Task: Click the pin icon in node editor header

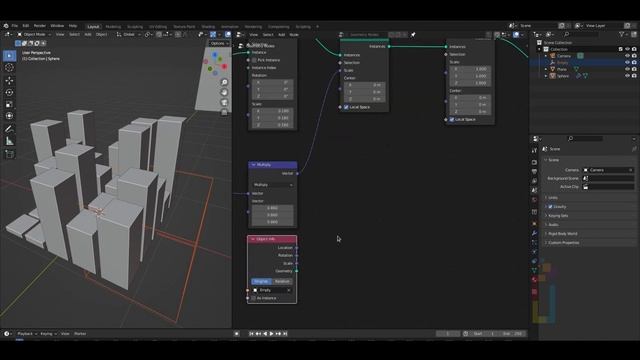Action: [413, 35]
